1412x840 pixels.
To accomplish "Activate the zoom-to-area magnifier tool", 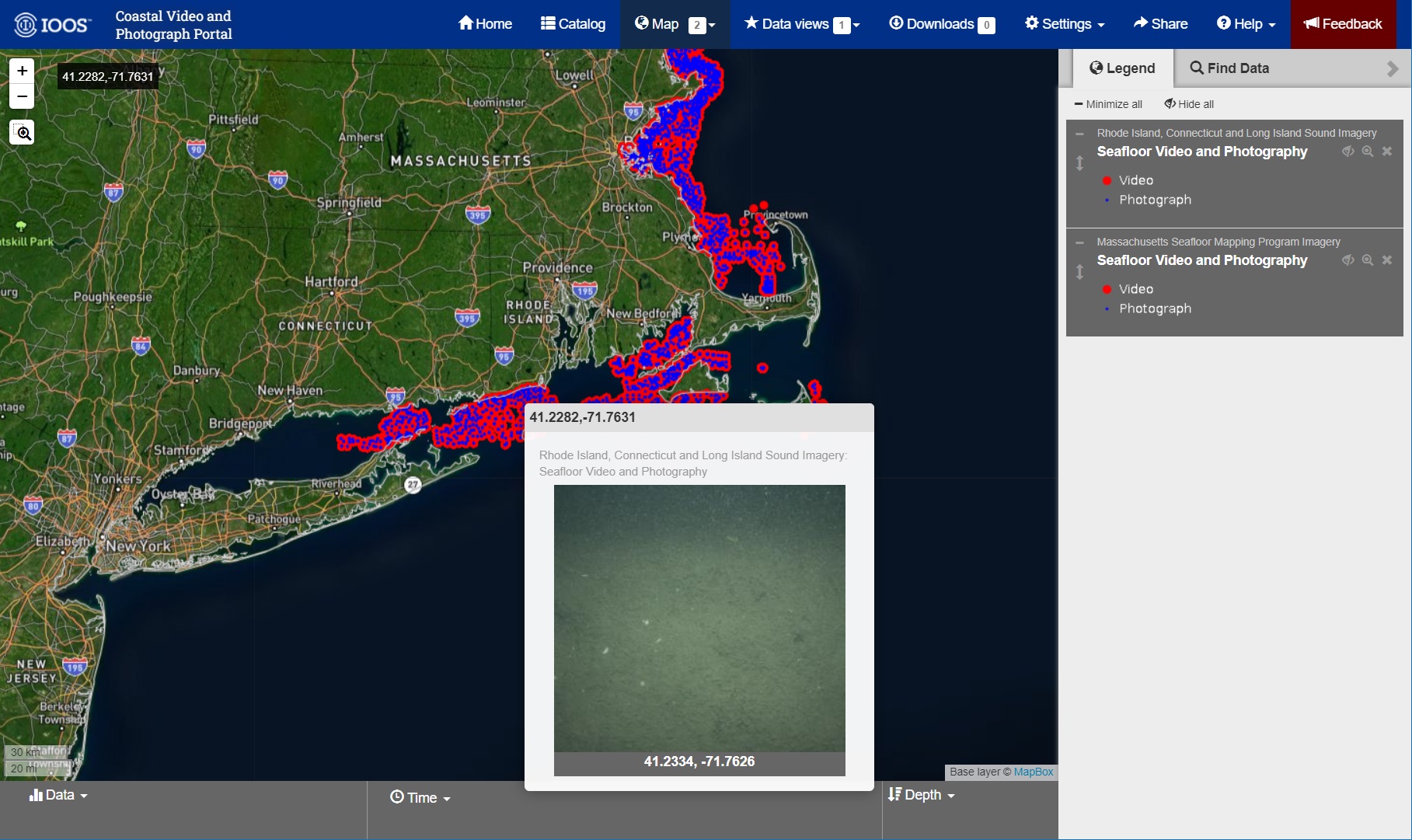I will pyautogui.click(x=23, y=133).
